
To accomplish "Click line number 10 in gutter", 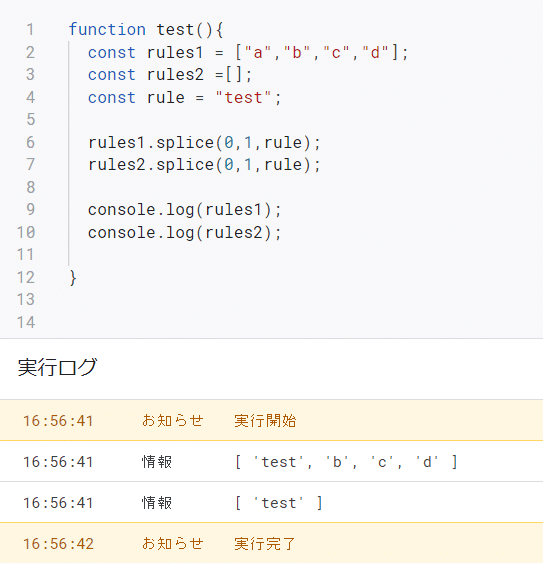I will pyautogui.click(x=26, y=232).
